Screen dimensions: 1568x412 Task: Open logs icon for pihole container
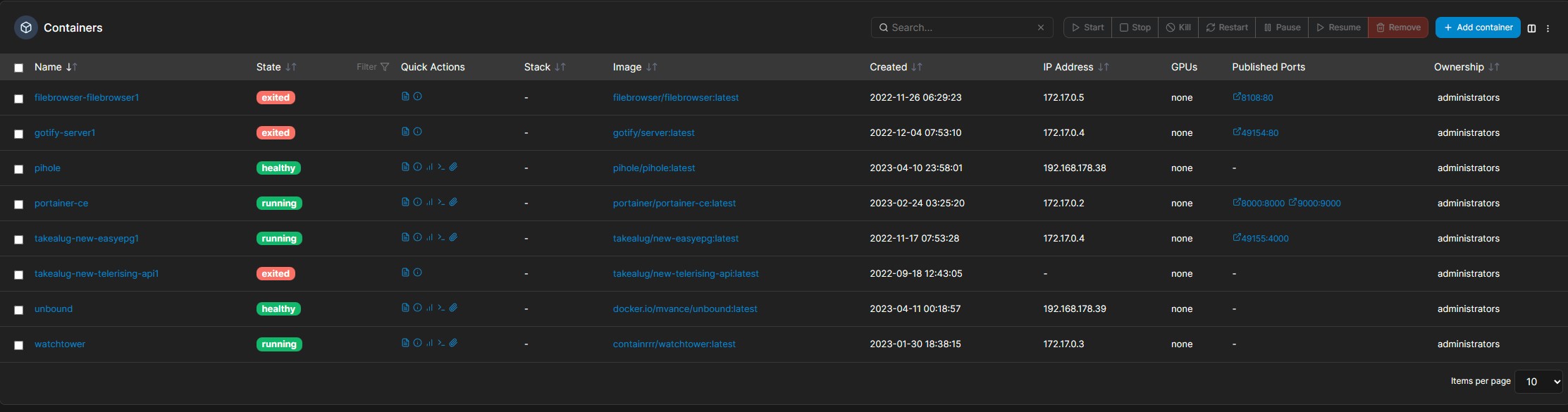pos(405,167)
